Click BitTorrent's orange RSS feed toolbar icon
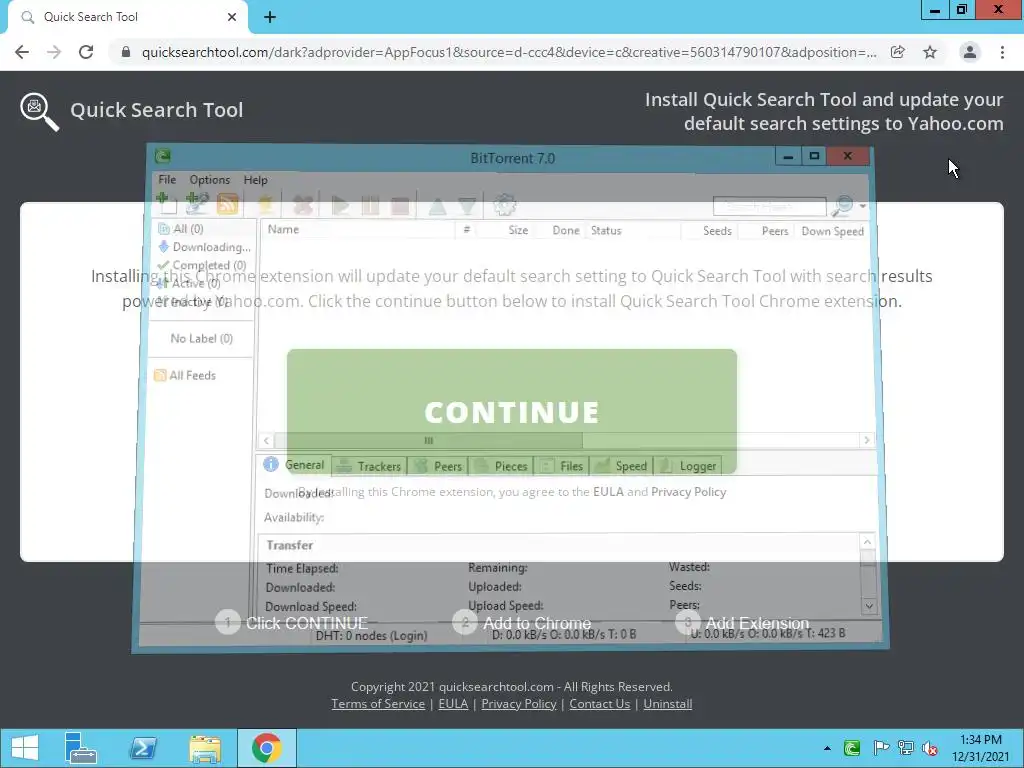 click(x=227, y=204)
